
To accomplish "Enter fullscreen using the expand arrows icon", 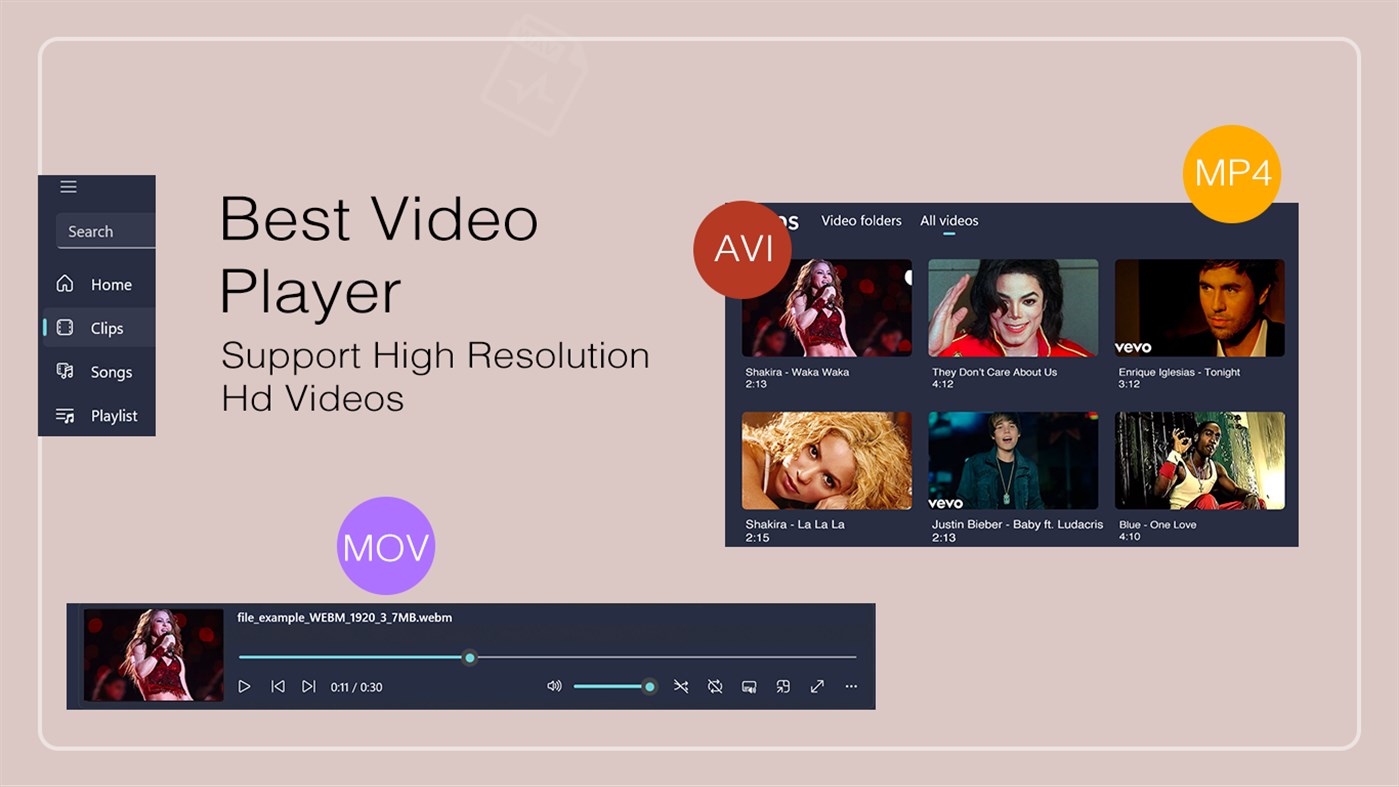I will pyautogui.click(x=816, y=686).
